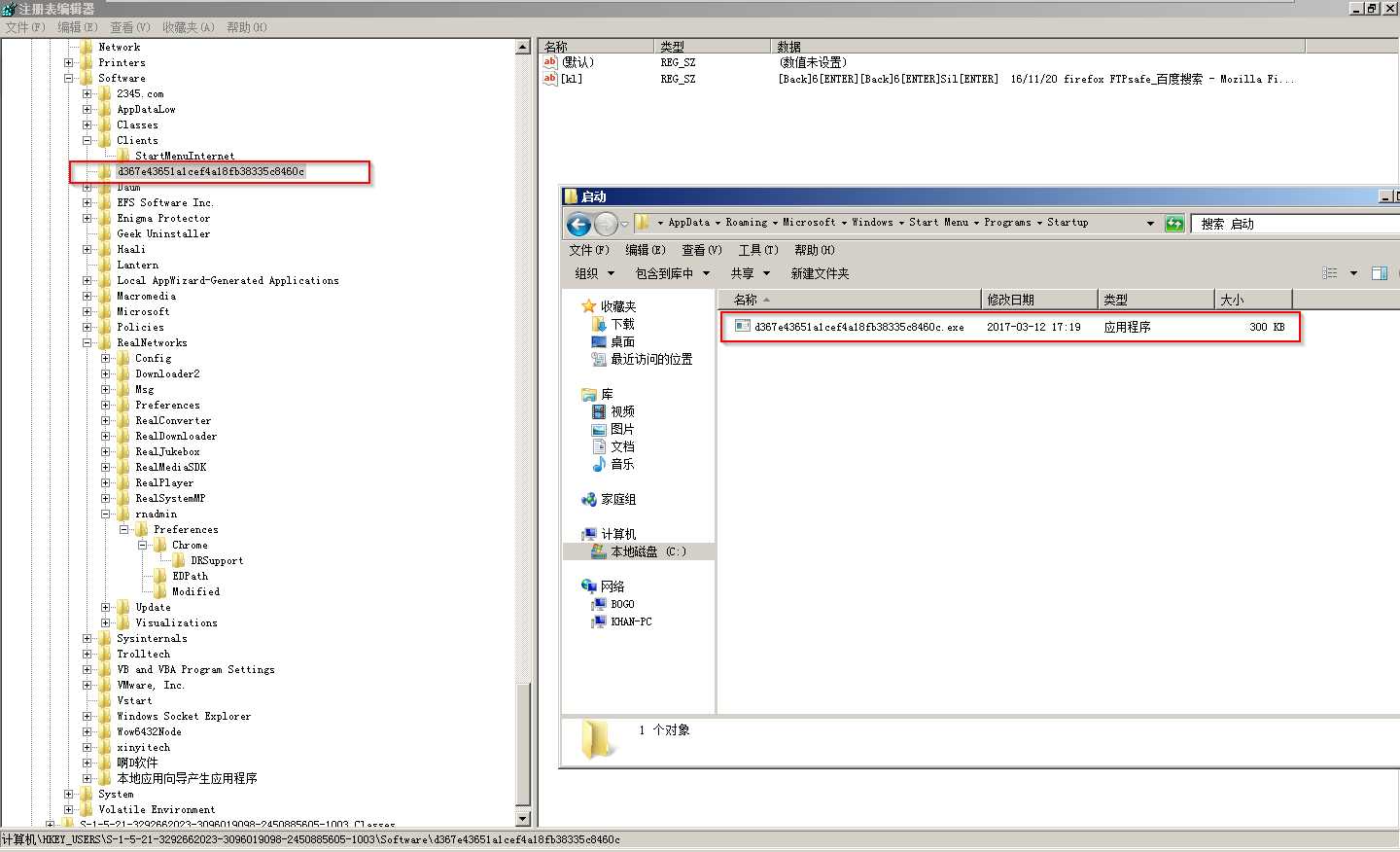
Task: Expand the Wow6432Node registry key
Action: coord(87,731)
